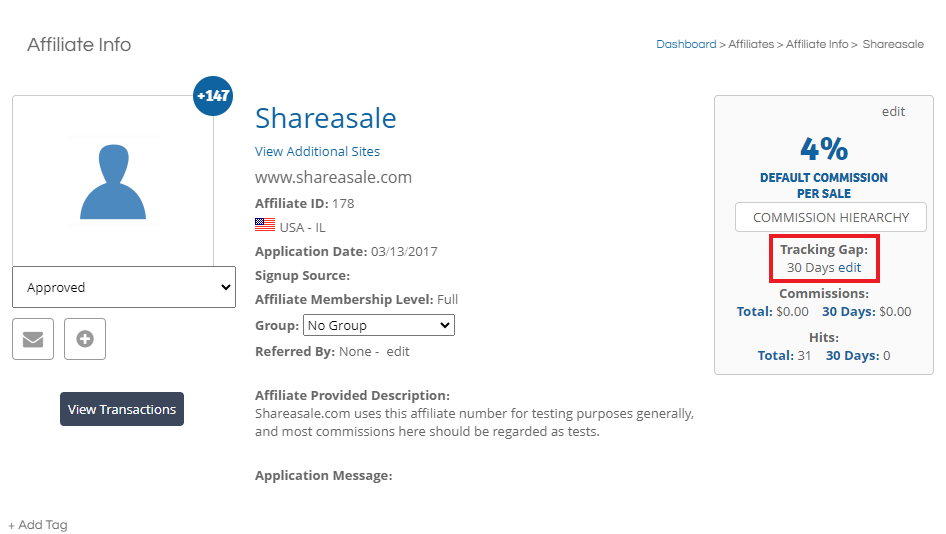Click the envelope email icon button
Image resolution: width=946 pixels, height=534 pixels.
click(33, 339)
